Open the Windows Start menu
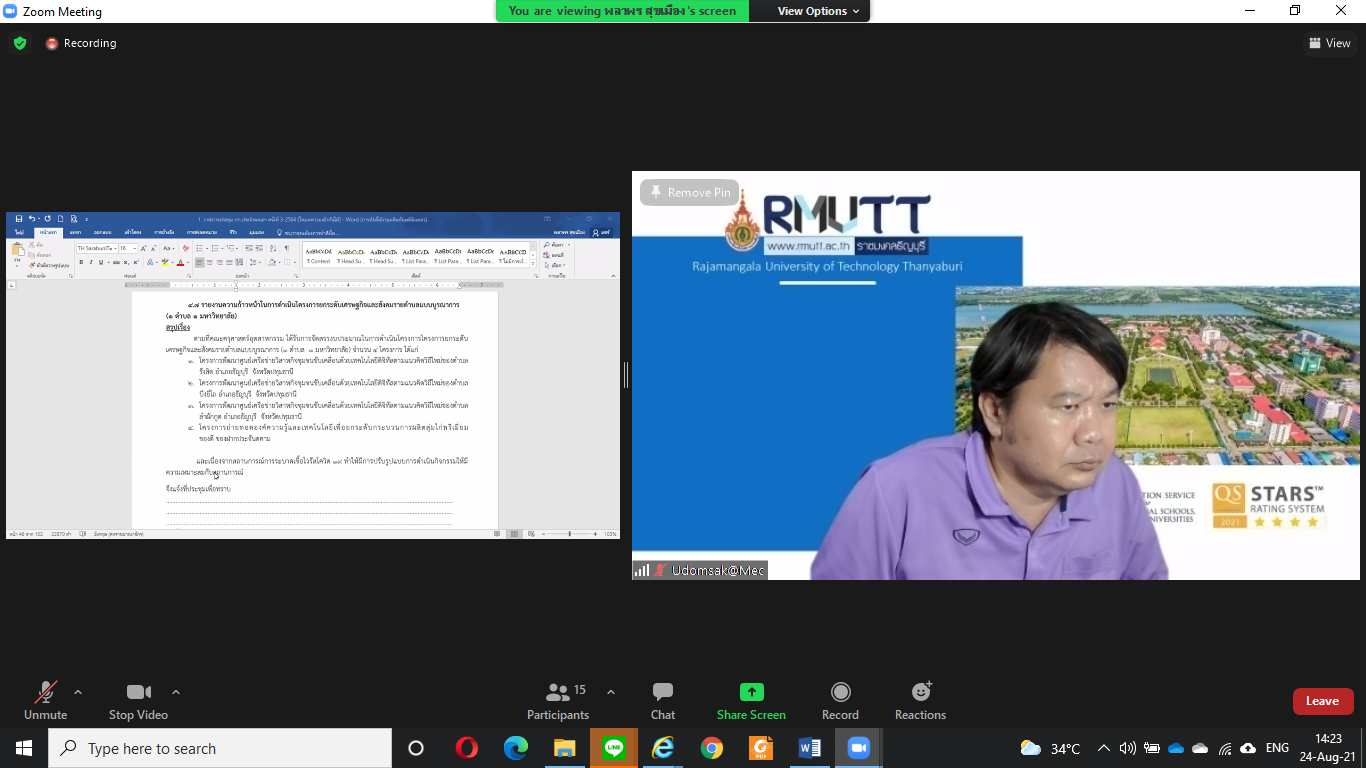This screenshot has width=1366, height=768. (x=23, y=748)
